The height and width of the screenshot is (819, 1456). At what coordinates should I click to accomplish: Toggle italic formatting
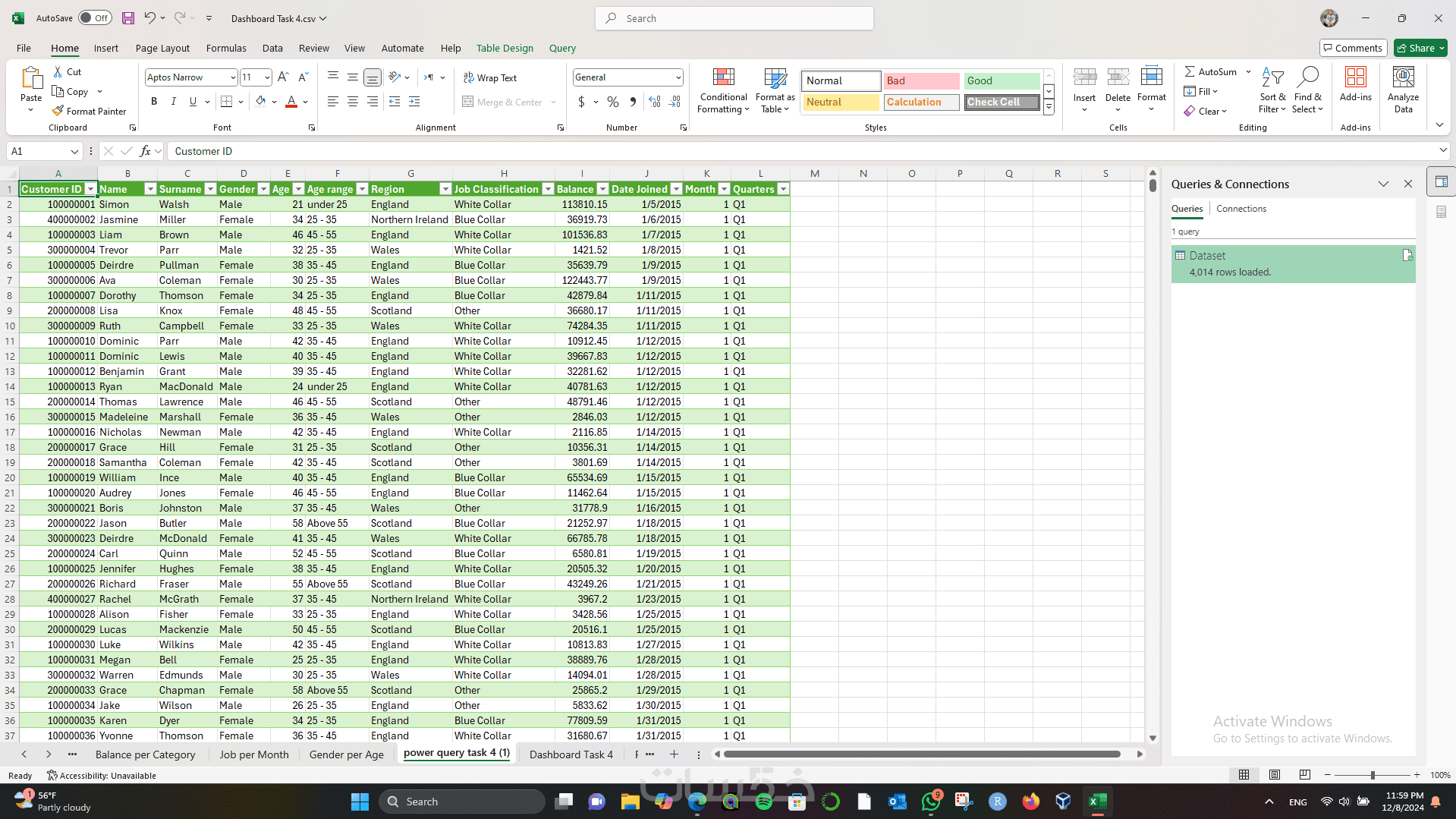tap(173, 101)
